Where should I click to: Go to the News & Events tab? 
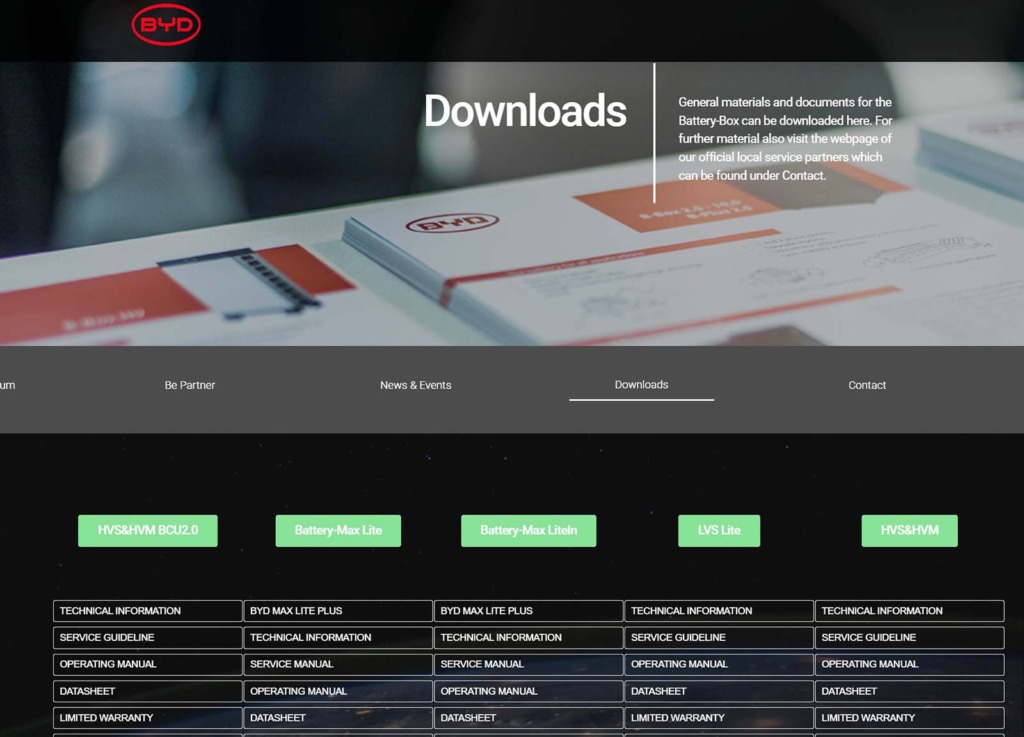[x=415, y=385]
